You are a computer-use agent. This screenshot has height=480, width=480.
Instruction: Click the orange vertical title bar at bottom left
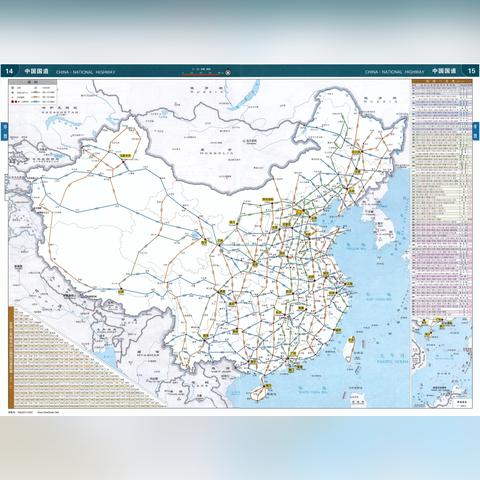click(11, 357)
